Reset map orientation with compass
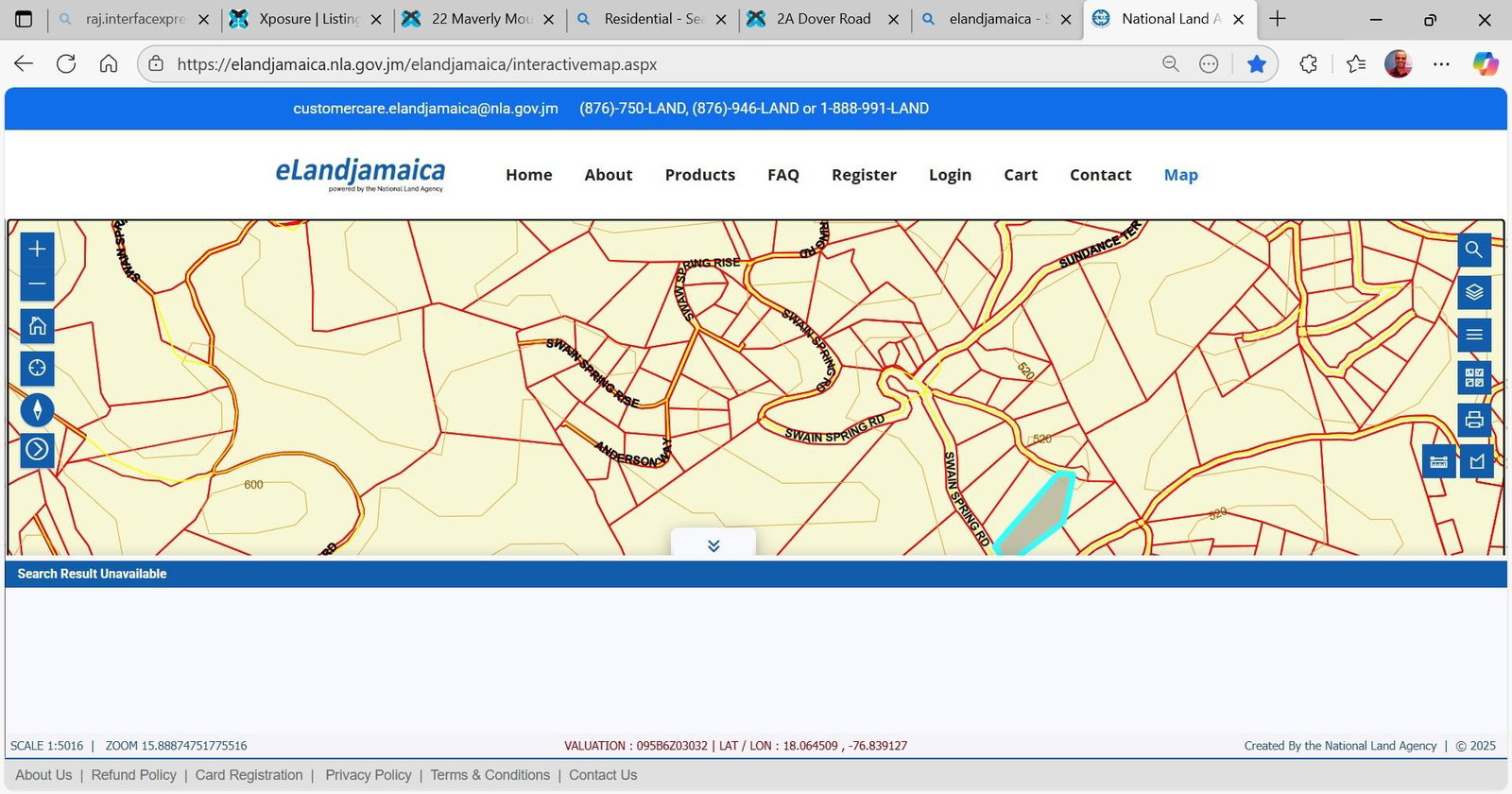1512x794 pixels. pyautogui.click(x=37, y=409)
